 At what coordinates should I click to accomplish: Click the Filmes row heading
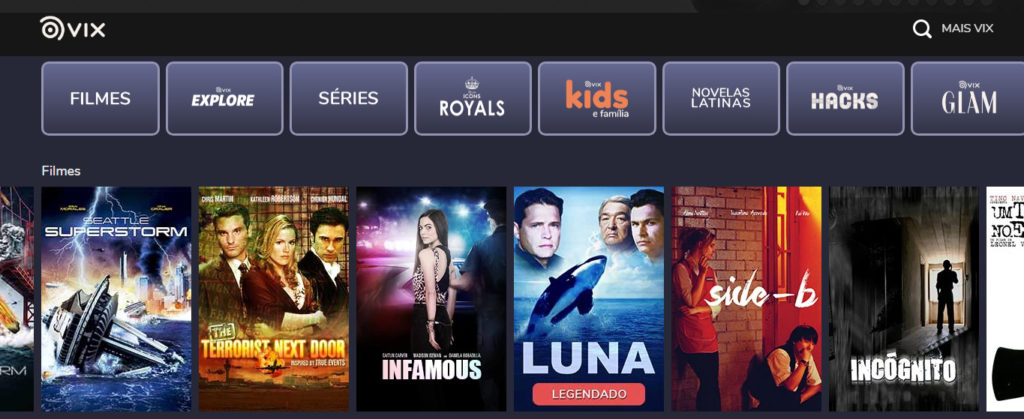(61, 171)
